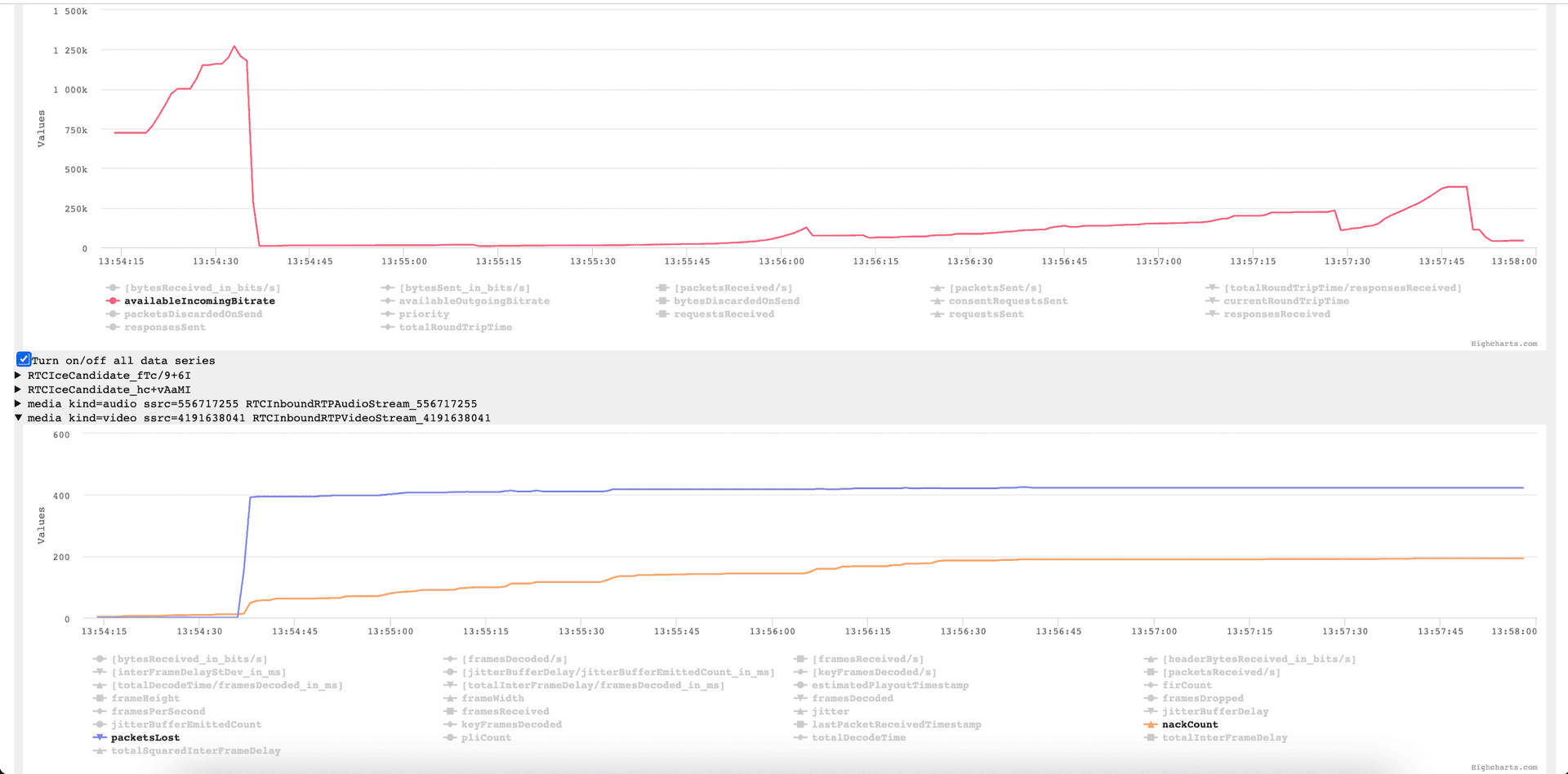The image size is (1568, 774).
Task: Expand the audio ssrc=556717255 media section
Action: point(18,403)
